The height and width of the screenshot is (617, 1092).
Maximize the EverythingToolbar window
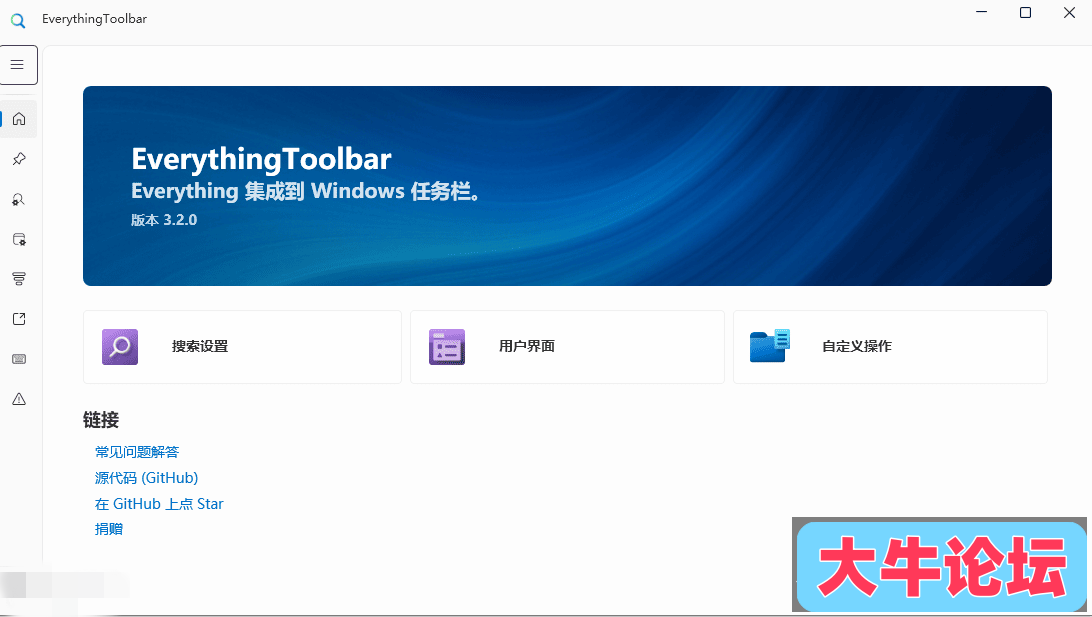1025,13
